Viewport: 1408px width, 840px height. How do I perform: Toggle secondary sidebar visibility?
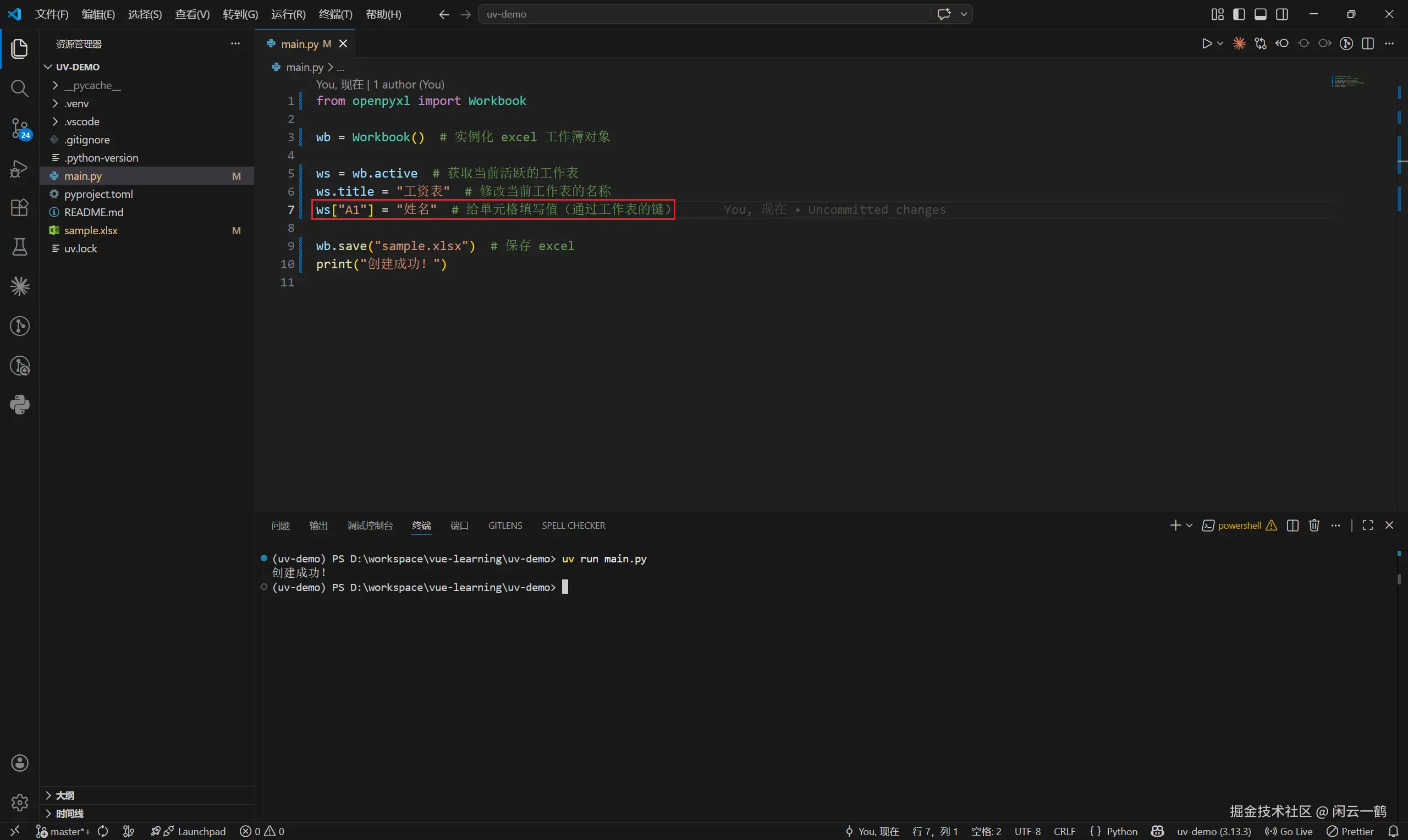point(1282,14)
